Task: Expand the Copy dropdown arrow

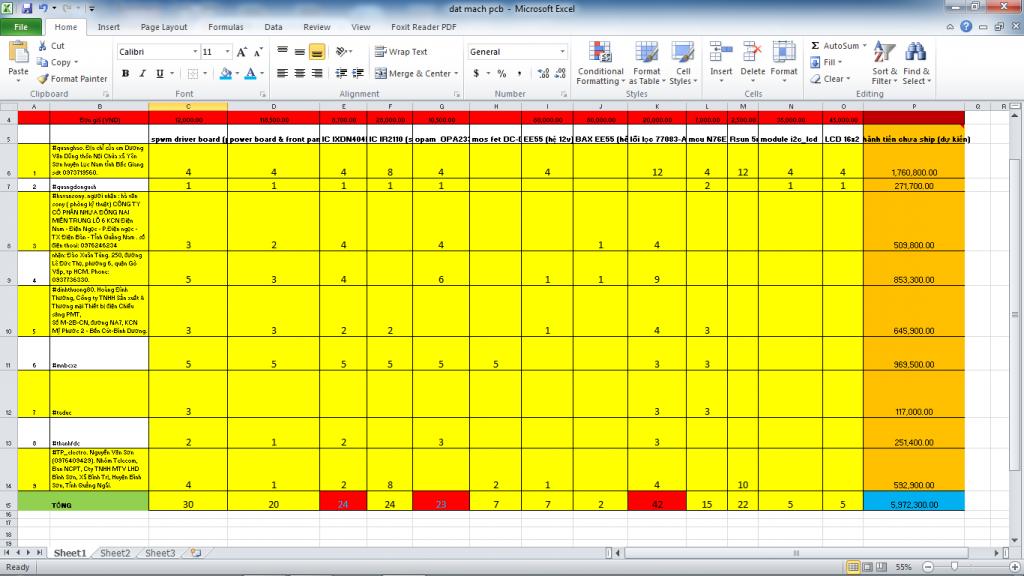Action: coord(76,62)
